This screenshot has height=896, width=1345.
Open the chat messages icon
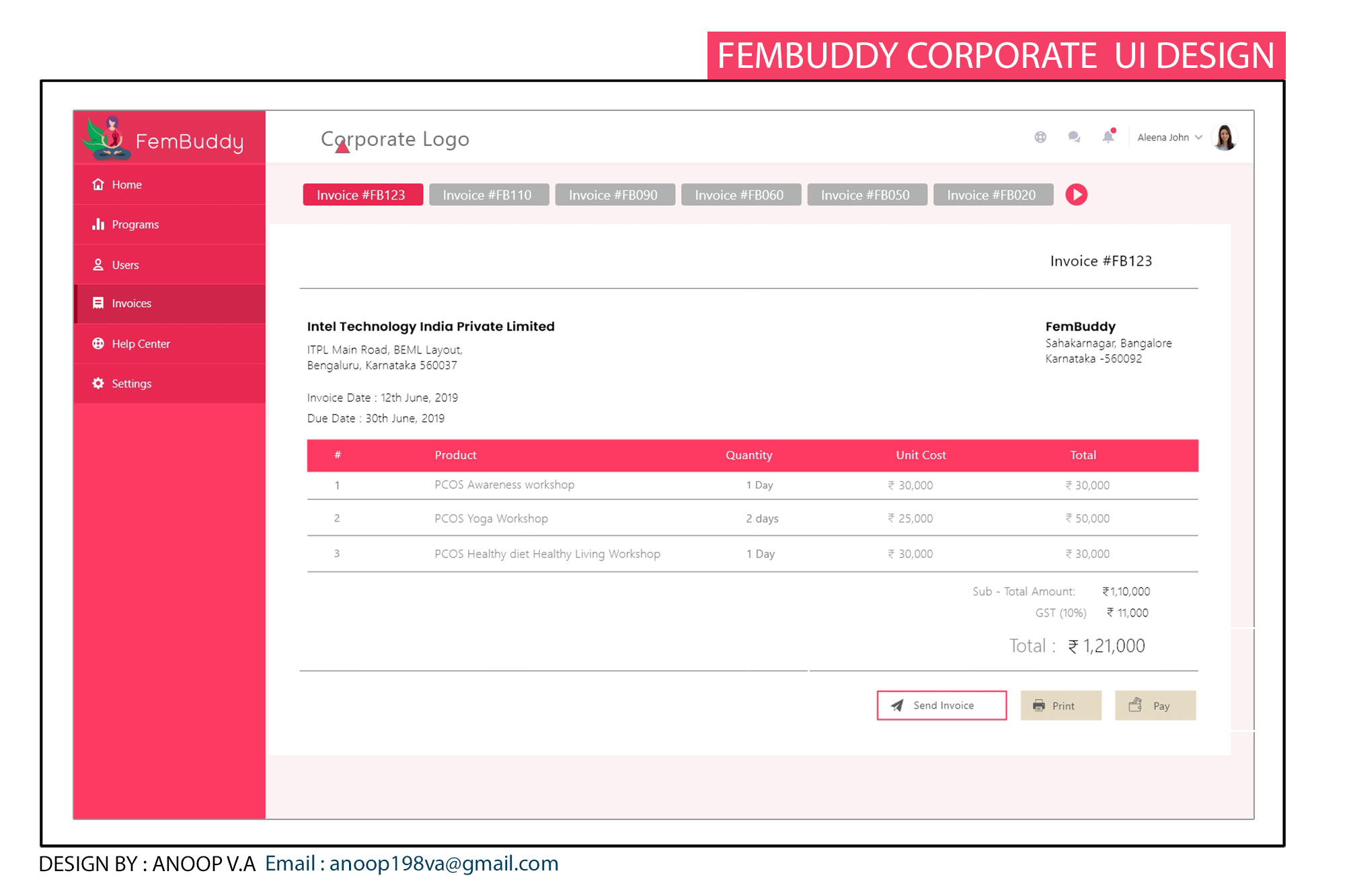click(1074, 137)
